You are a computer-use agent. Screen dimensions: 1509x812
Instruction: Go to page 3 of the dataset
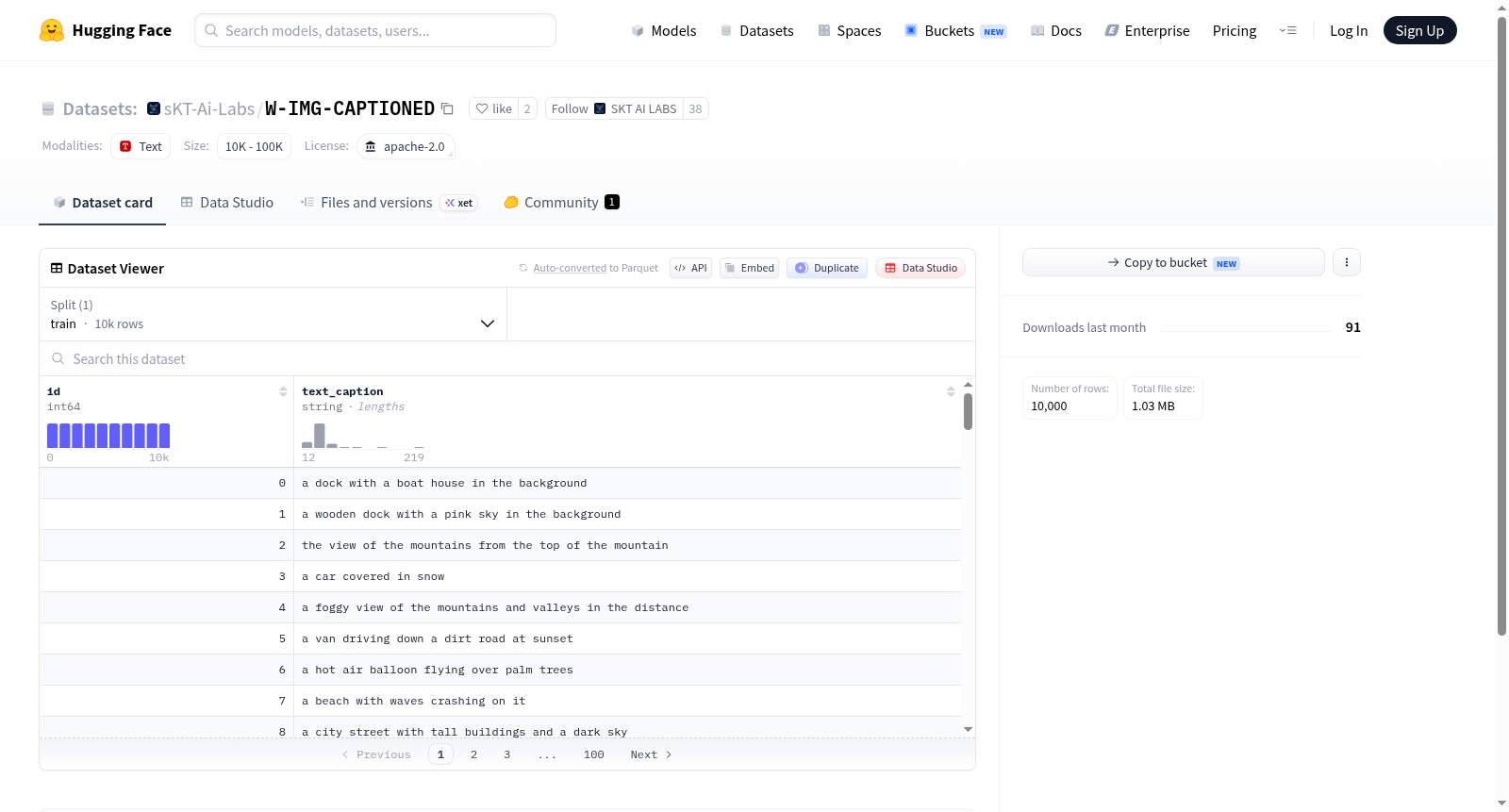507,754
